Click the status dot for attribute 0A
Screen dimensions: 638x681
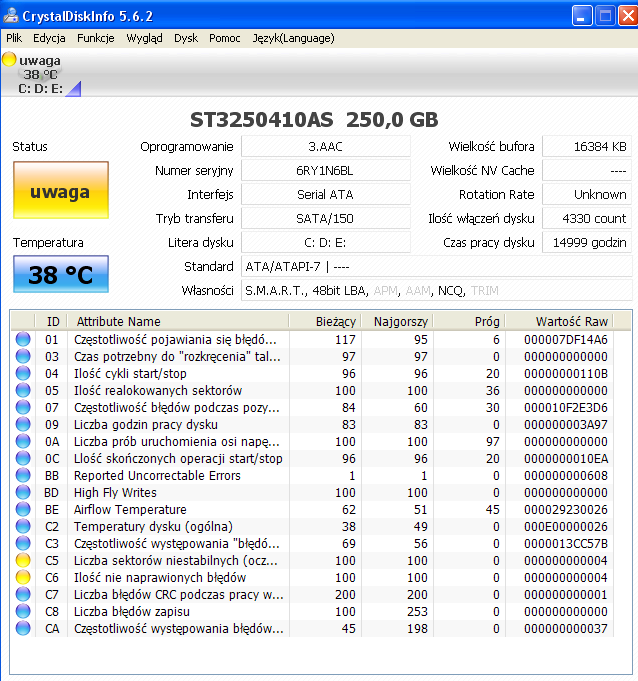click(23, 441)
